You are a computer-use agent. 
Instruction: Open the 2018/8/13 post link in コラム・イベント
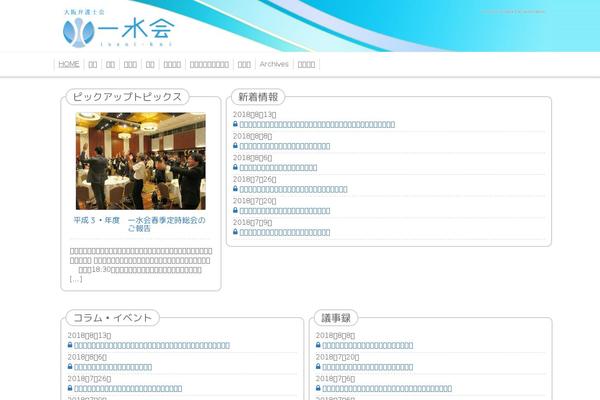pyautogui.click(x=152, y=345)
